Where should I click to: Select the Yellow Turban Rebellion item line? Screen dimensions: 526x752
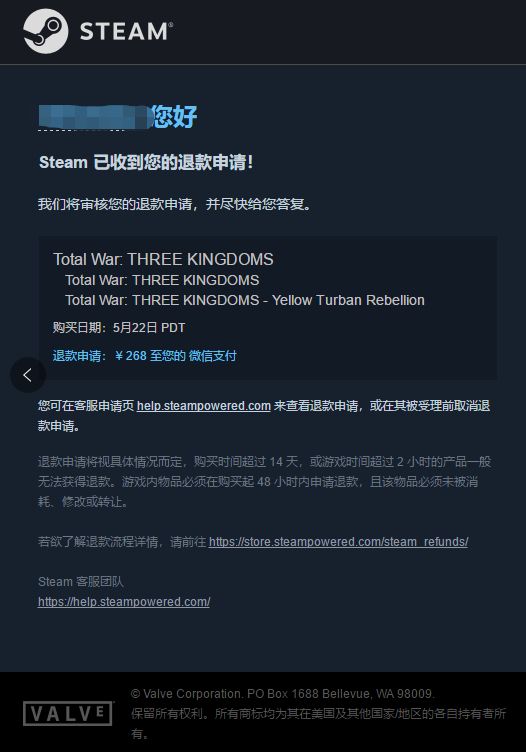pos(245,300)
